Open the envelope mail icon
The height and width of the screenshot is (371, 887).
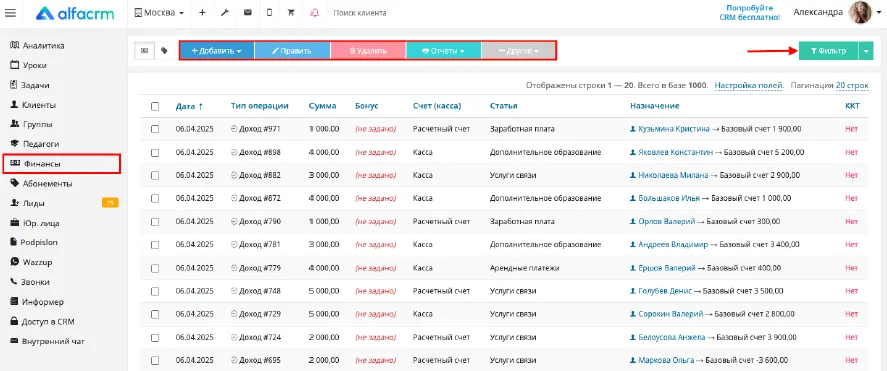(247, 12)
